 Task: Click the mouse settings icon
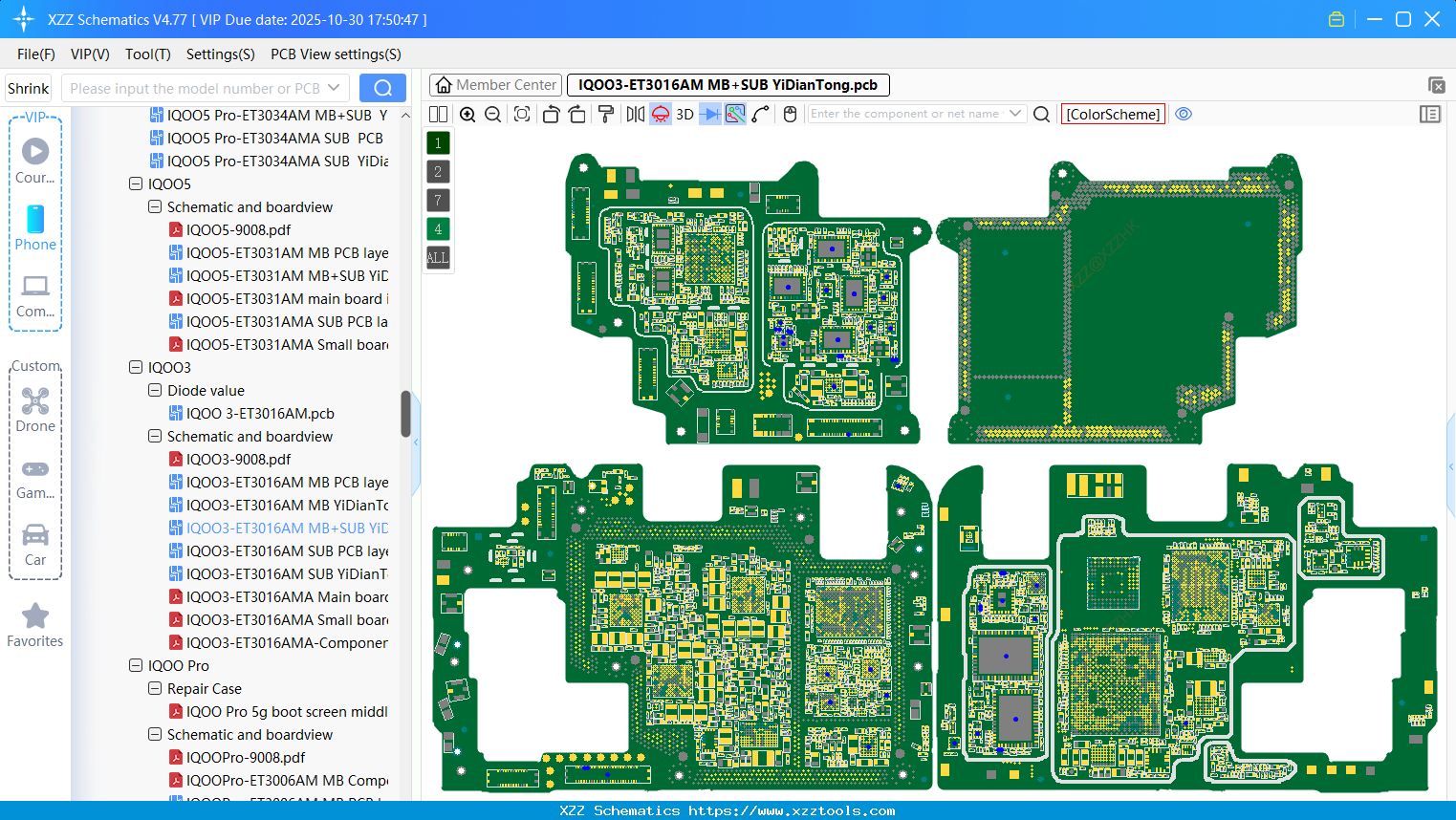tap(790, 115)
